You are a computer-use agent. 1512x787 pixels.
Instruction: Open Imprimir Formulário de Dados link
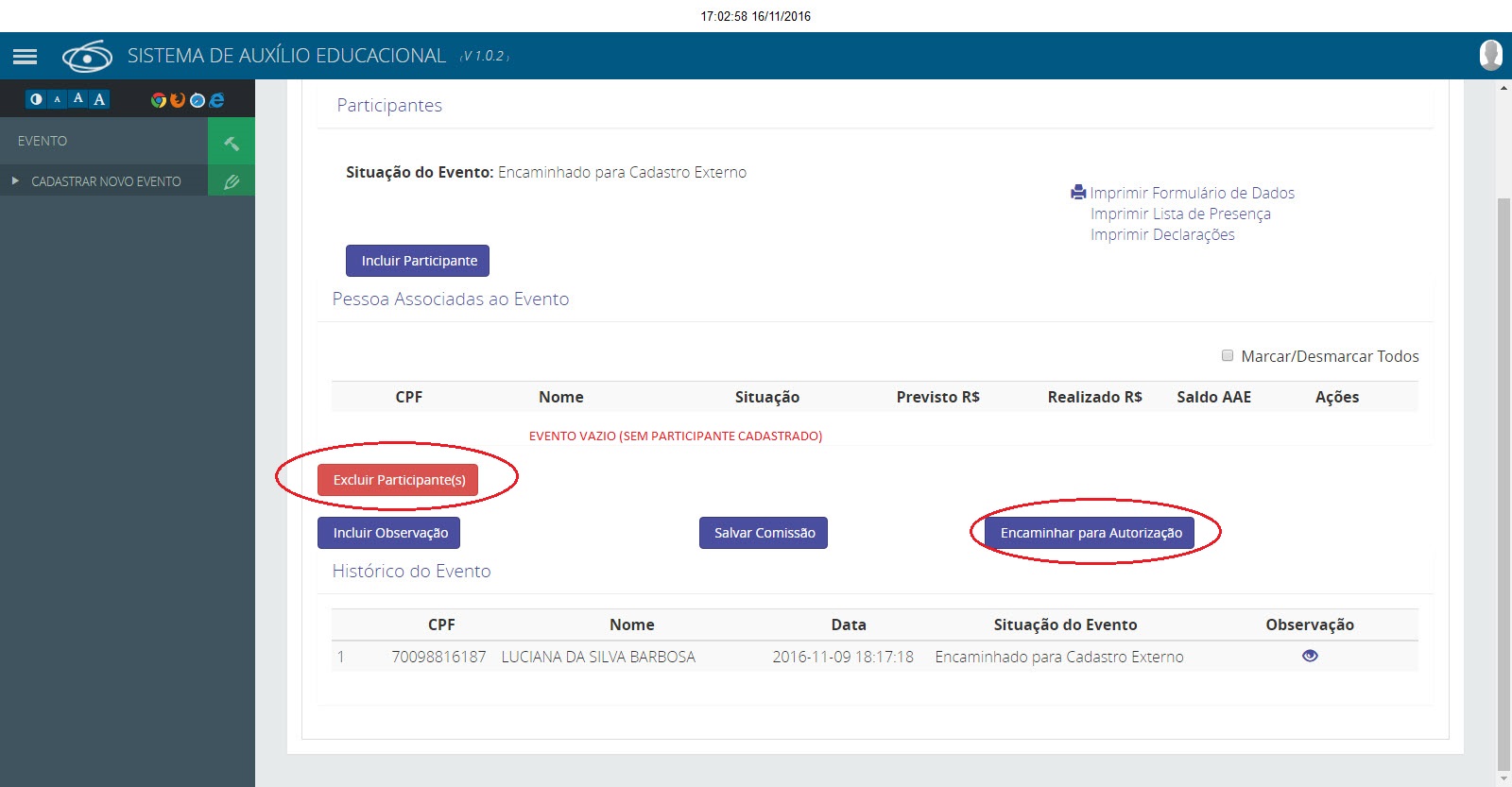(x=1192, y=193)
